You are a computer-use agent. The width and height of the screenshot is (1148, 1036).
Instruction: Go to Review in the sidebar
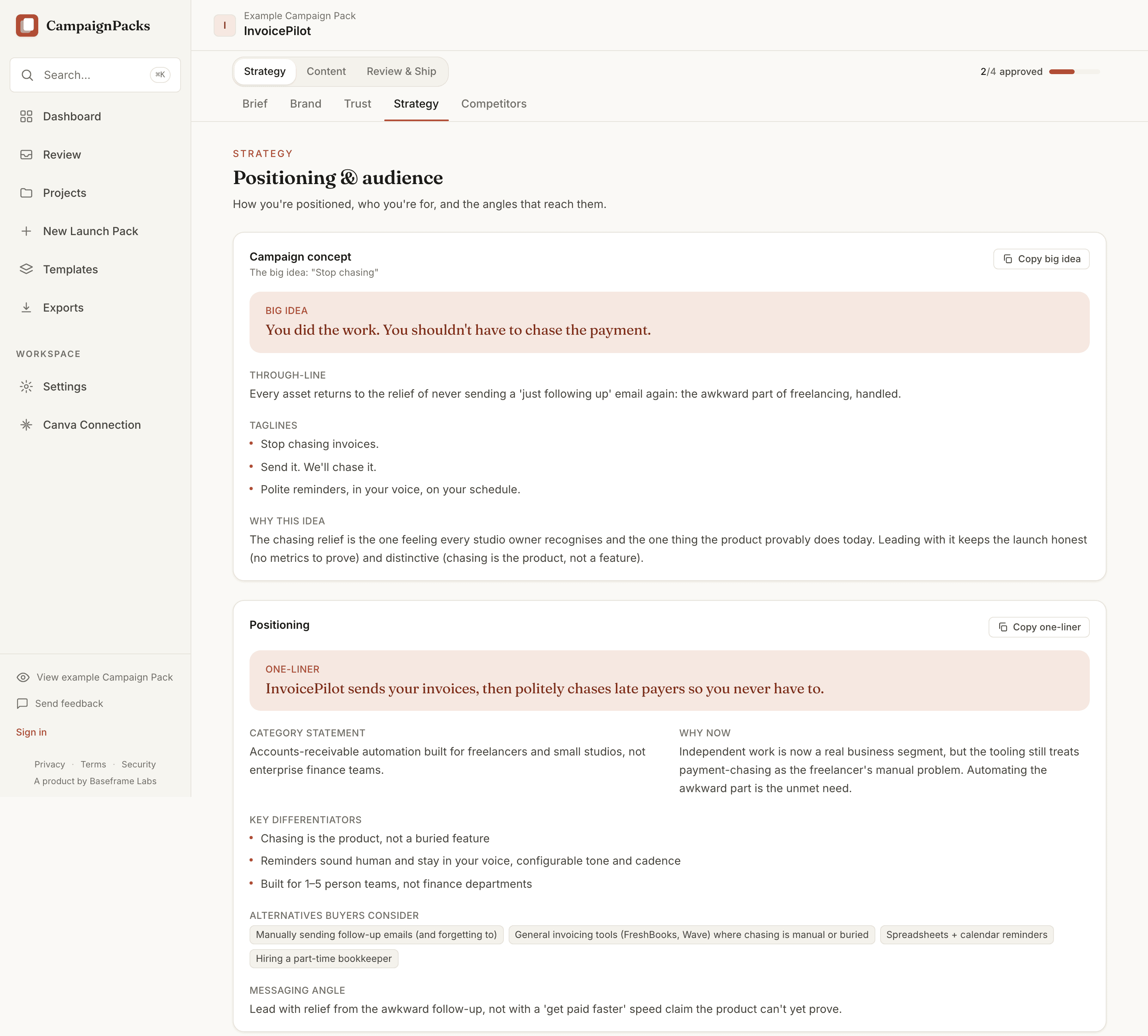(95, 155)
